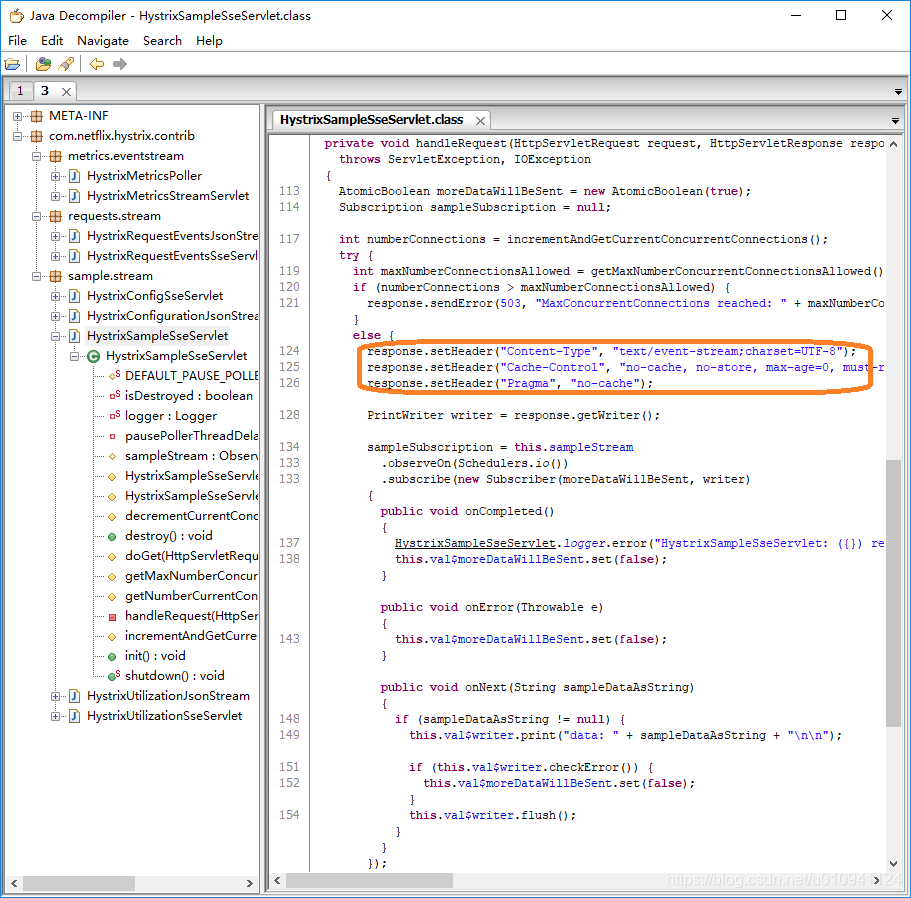Click the sample.stream package icon
Screen dimensions: 911x898
55,276
